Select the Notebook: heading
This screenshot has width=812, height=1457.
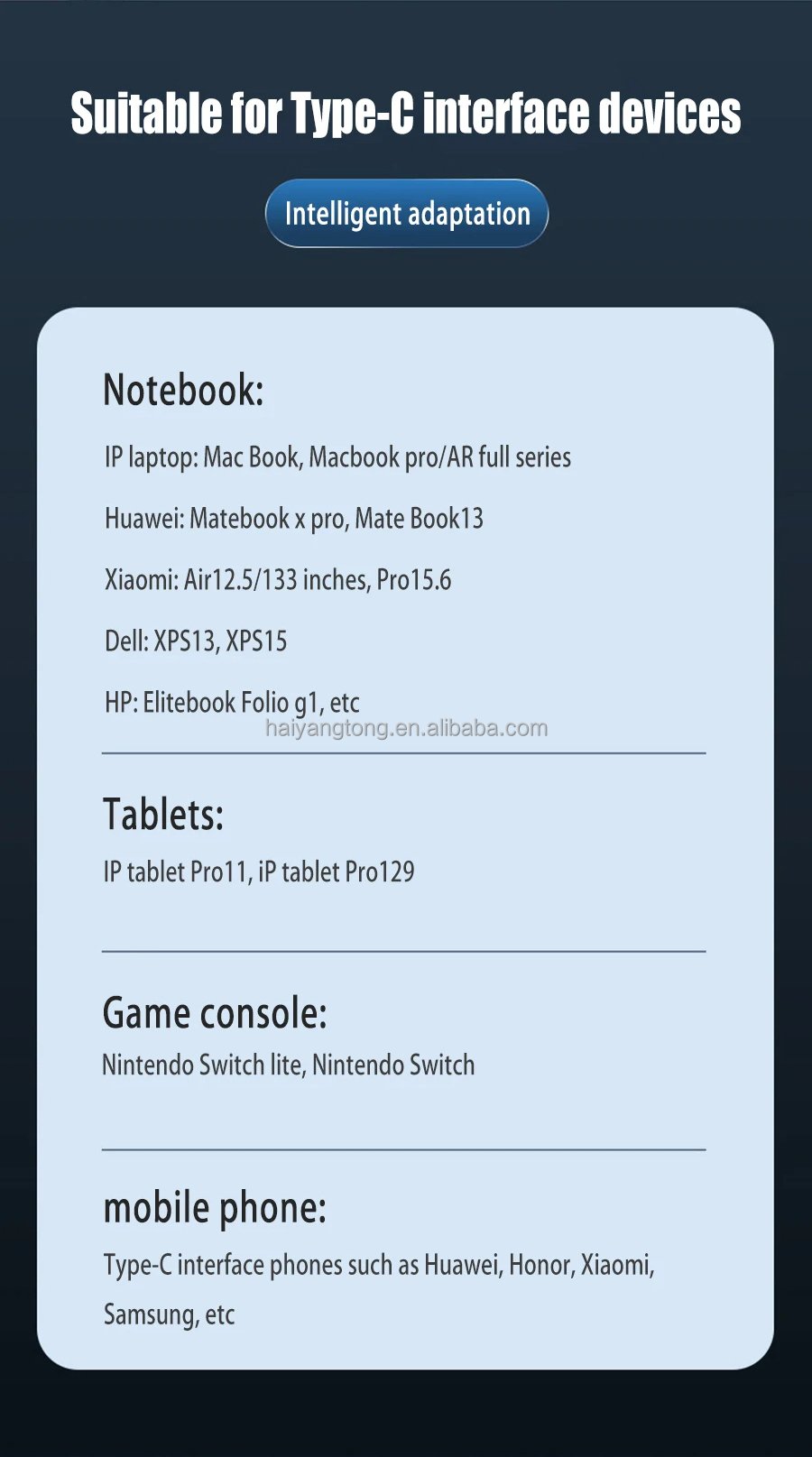[183, 390]
